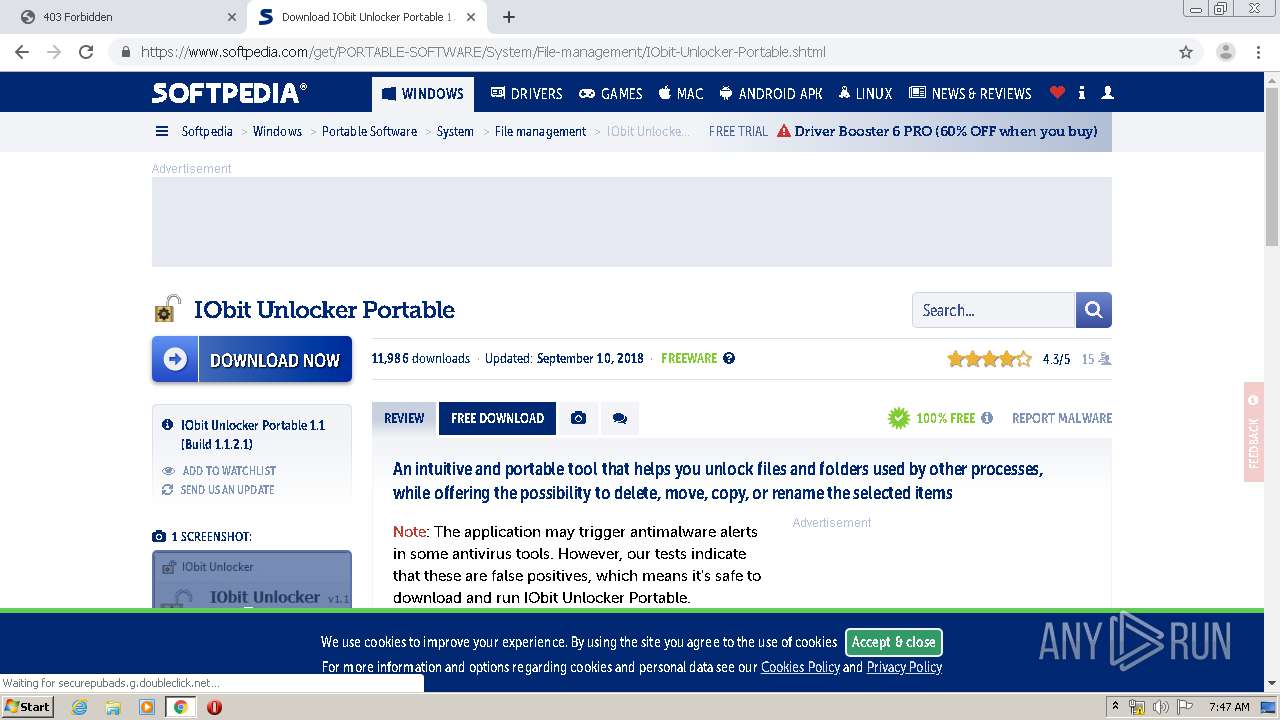Go to System breadcrumb link
The image size is (1280, 720).
pyautogui.click(x=455, y=131)
